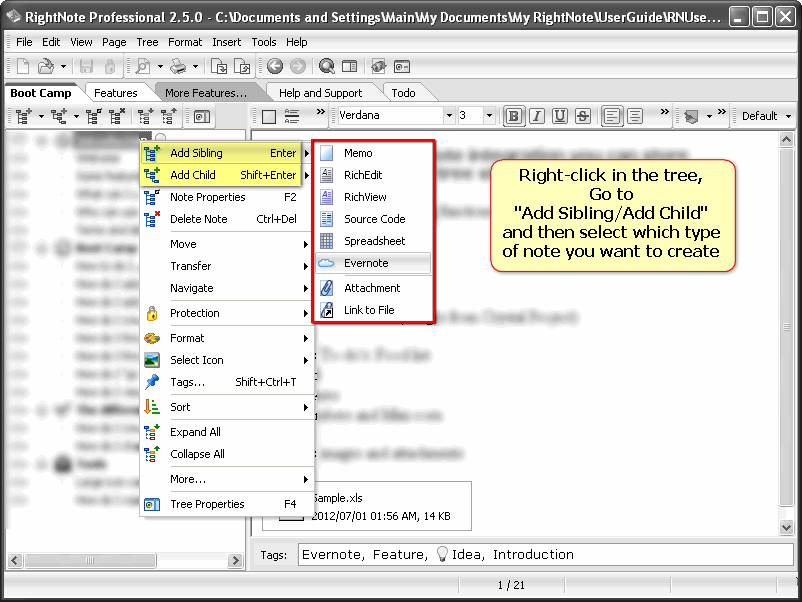Click the Tags input field
Viewport: 802px width, 602px height.
pos(545,554)
